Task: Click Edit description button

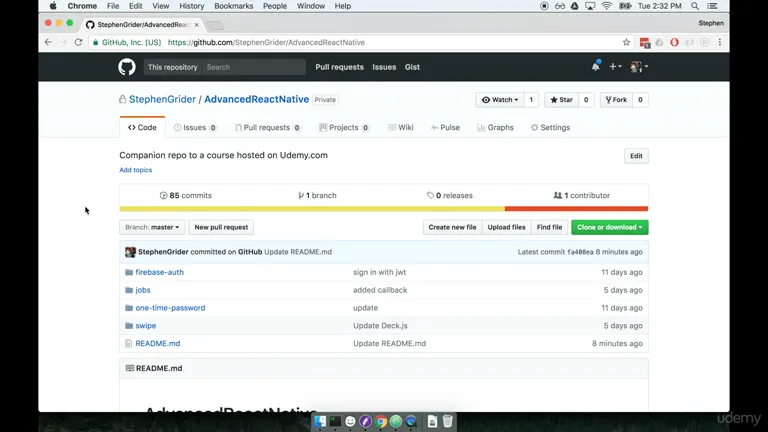Action: click(x=636, y=156)
